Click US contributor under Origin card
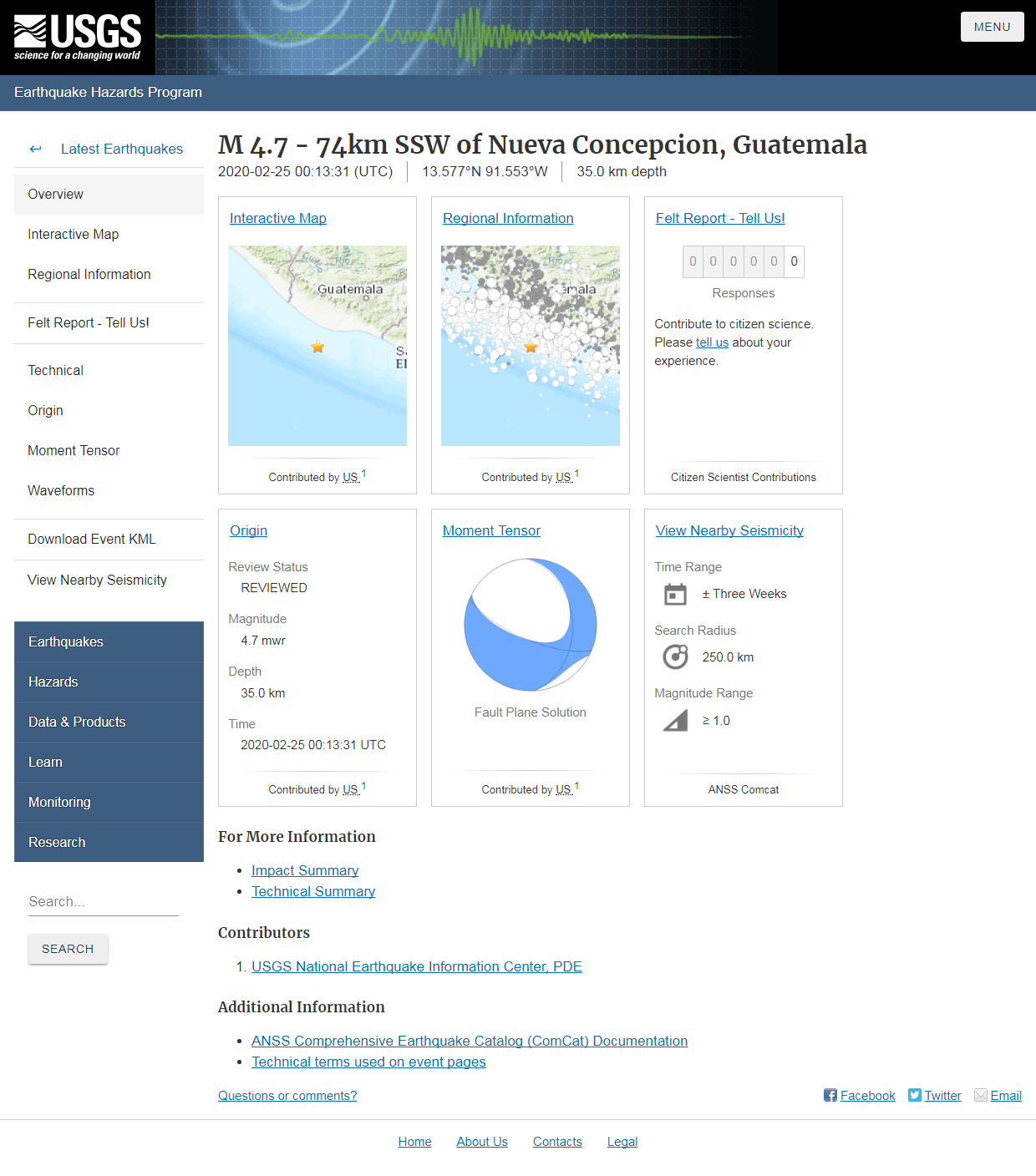This screenshot has height=1176, width=1036. click(351, 789)
